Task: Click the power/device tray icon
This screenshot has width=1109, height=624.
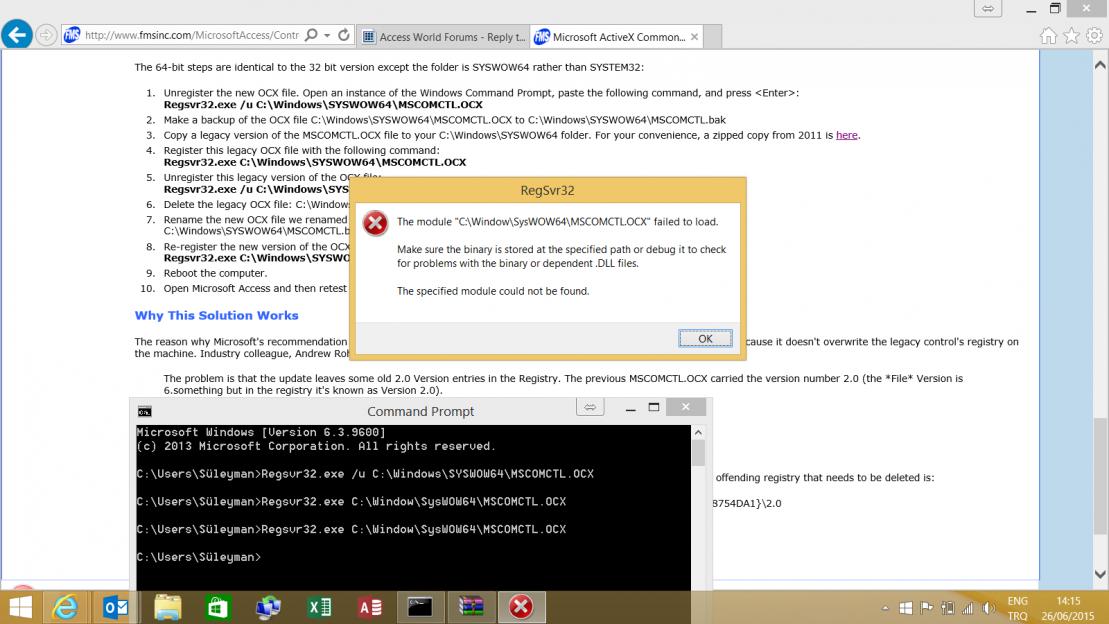Action: pyautogui.click(x=947, y=608)
